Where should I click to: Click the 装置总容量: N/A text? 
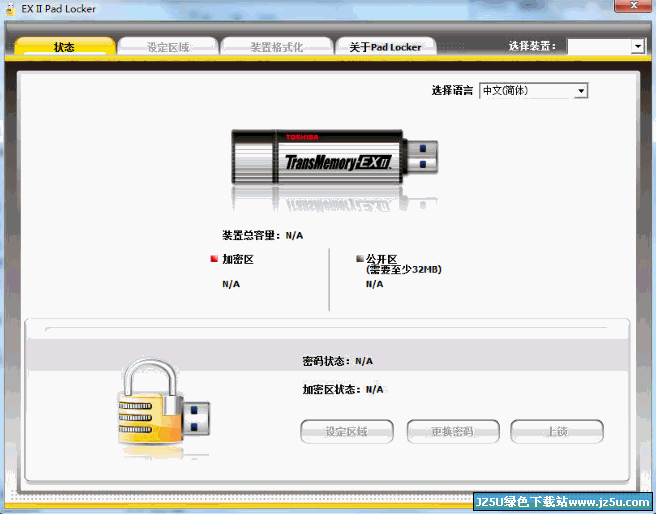[x=262, y=235]
